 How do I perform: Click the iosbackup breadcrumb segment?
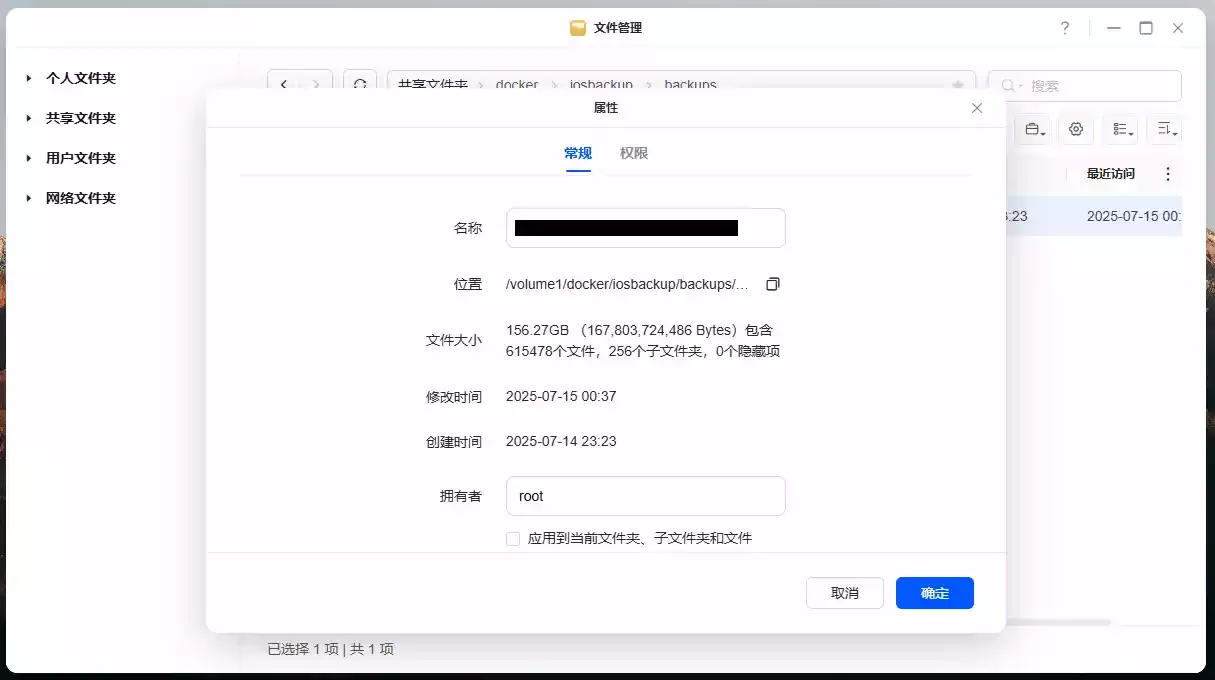[x=601, y=85]
